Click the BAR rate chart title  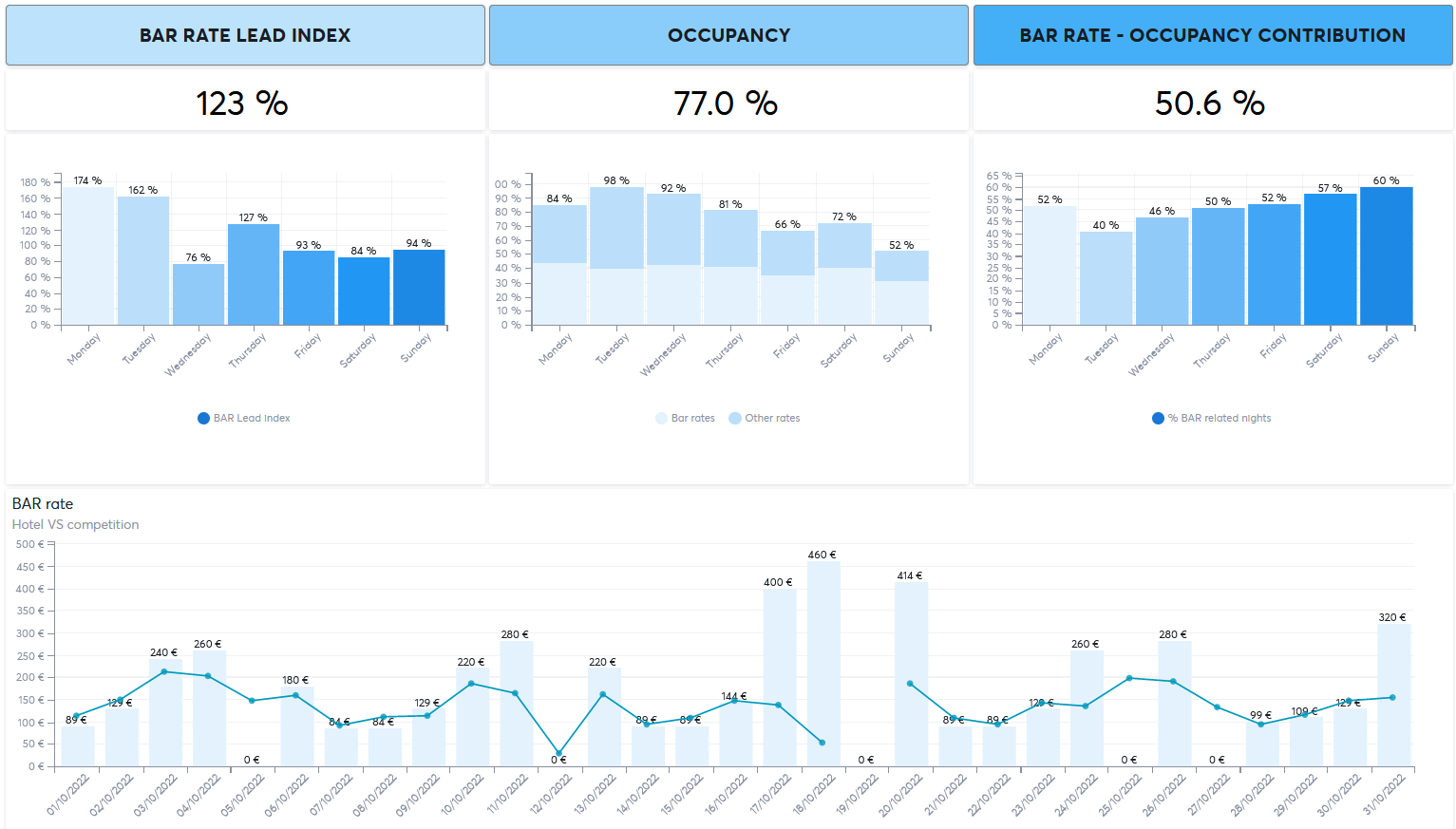pyautogui.click(x=43, y=504)
